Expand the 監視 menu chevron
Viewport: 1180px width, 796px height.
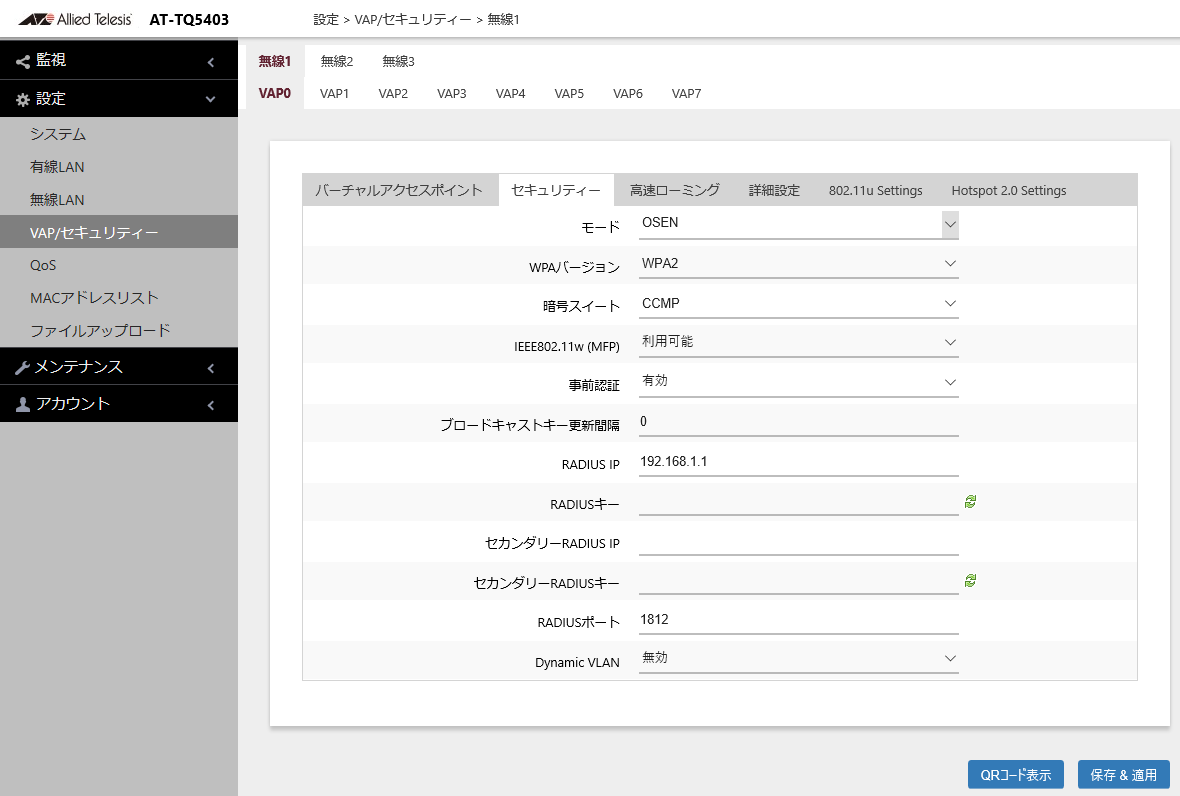(x=211, y=62)
